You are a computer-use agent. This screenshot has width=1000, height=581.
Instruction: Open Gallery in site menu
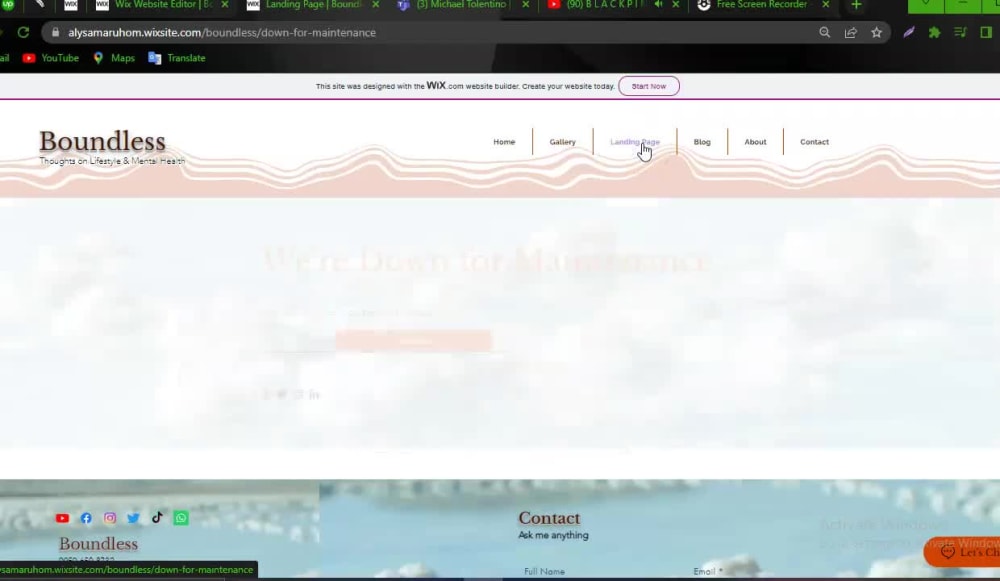point(562,142)
